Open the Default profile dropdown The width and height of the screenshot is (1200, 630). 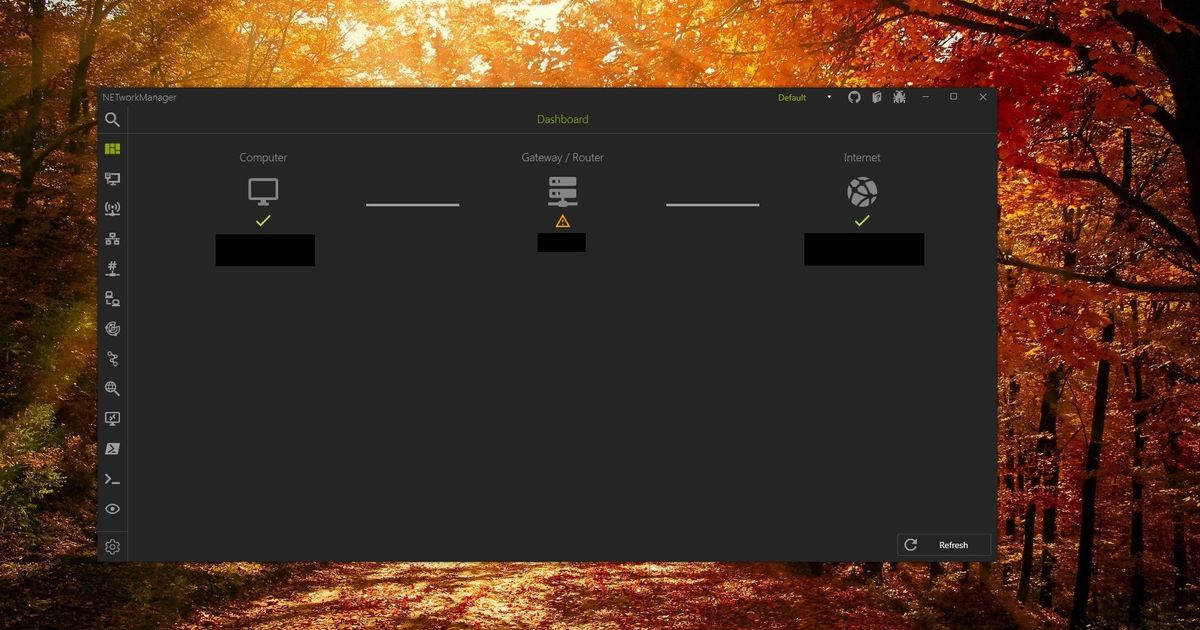coord(801,97)
